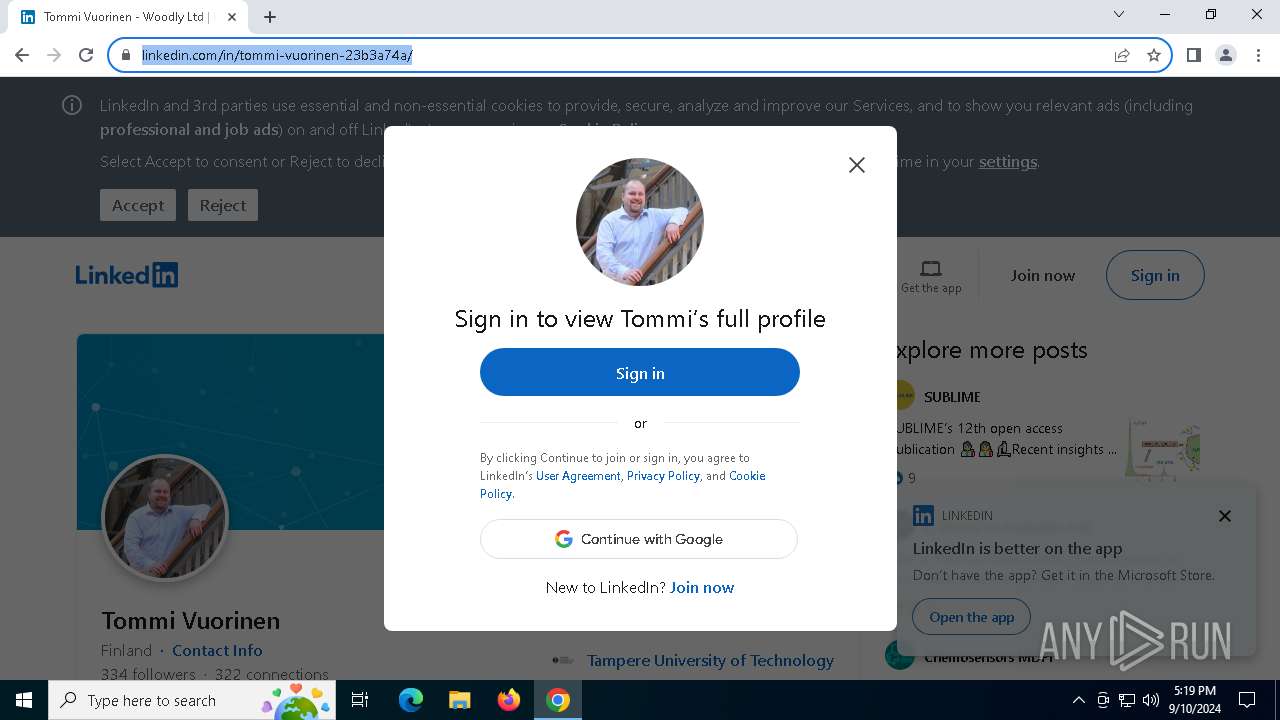Open the Action Center notifications
This screenshot has width=1280, height=720.
[1247, 700]
